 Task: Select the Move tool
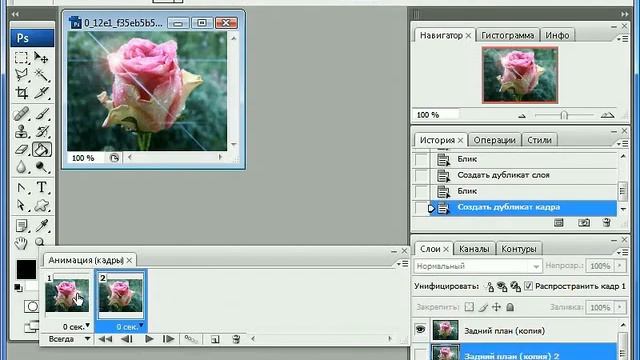coord(41,58)
